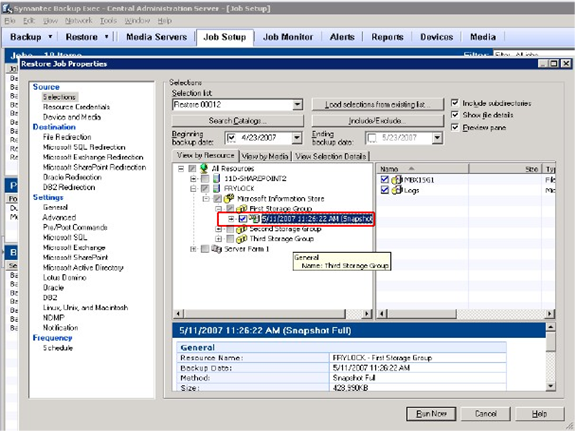Sort by the Size column header
The height and width of the screenshot is (433, 577).
[x=505, y=169]
